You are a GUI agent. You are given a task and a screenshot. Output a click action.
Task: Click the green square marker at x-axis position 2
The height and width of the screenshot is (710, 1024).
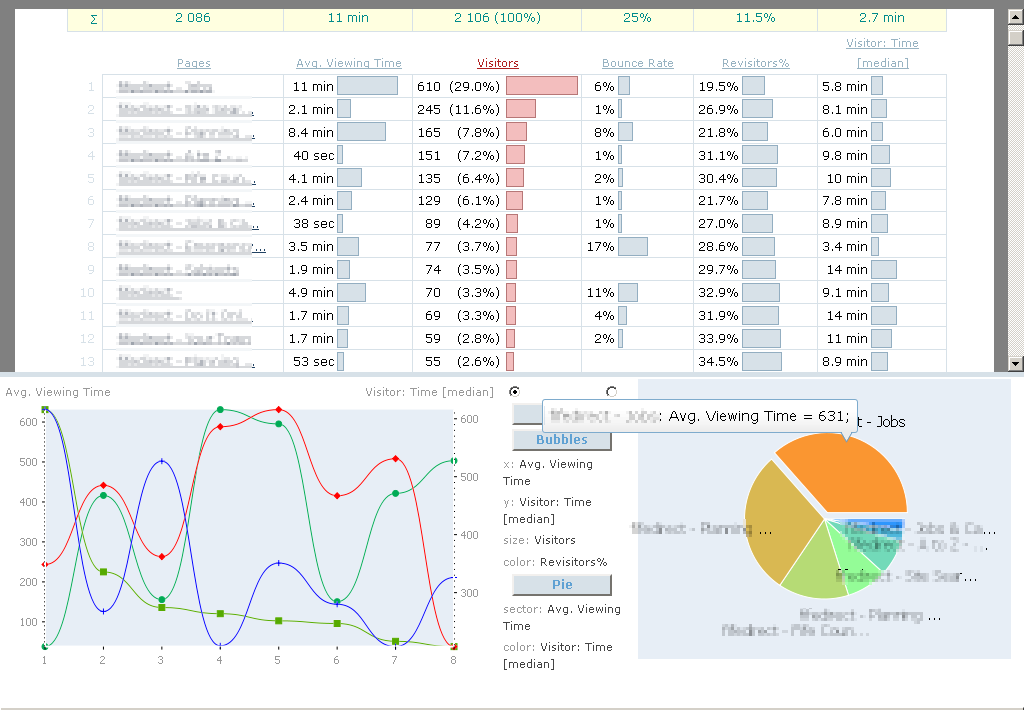tap(103, 572)
